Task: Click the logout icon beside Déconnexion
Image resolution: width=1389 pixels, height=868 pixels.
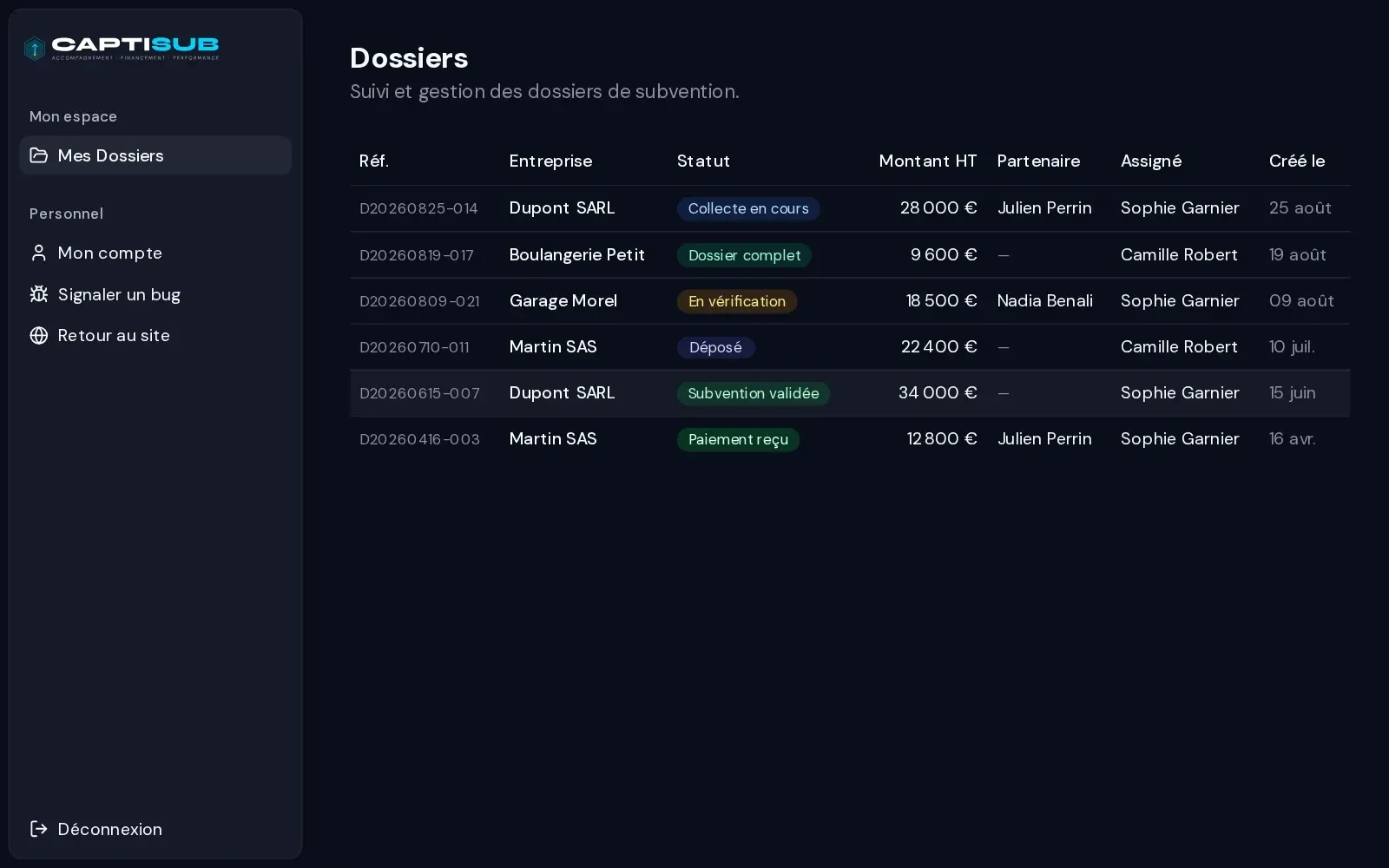Action: (38, 829)
